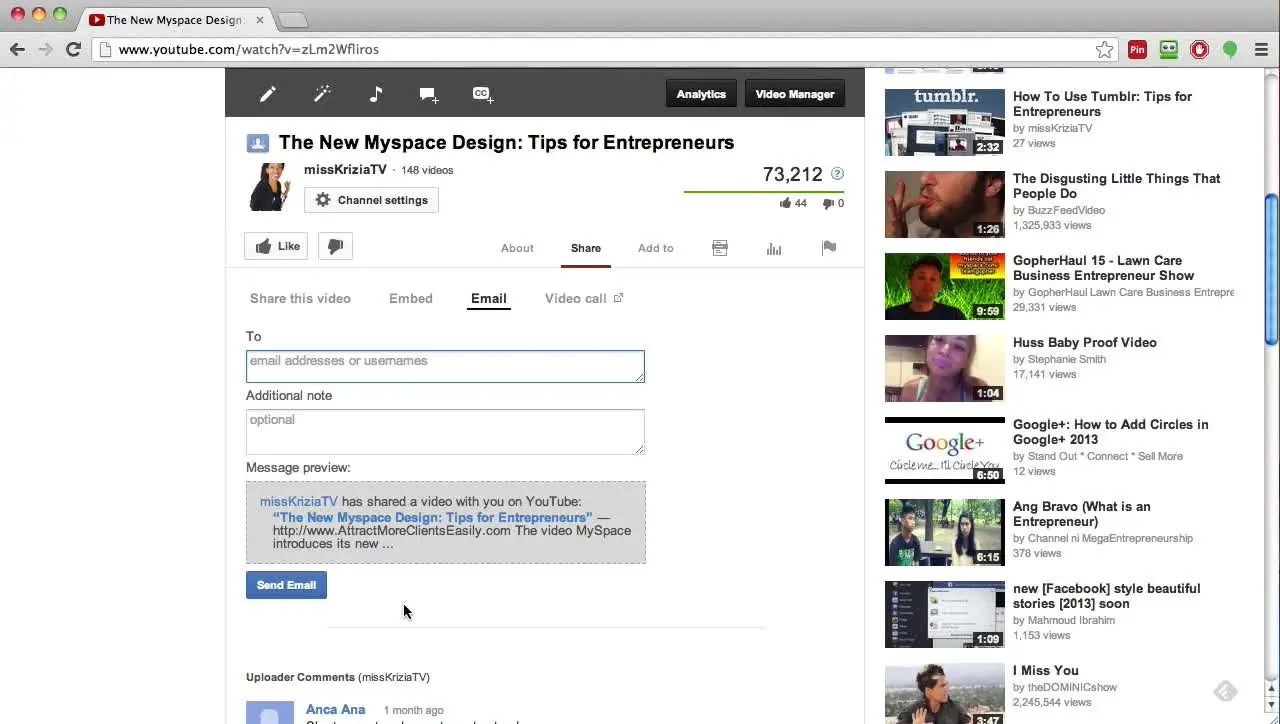Click the upload icon beside video title
Screen dimensions: 1280x724
tap(258, 143)
